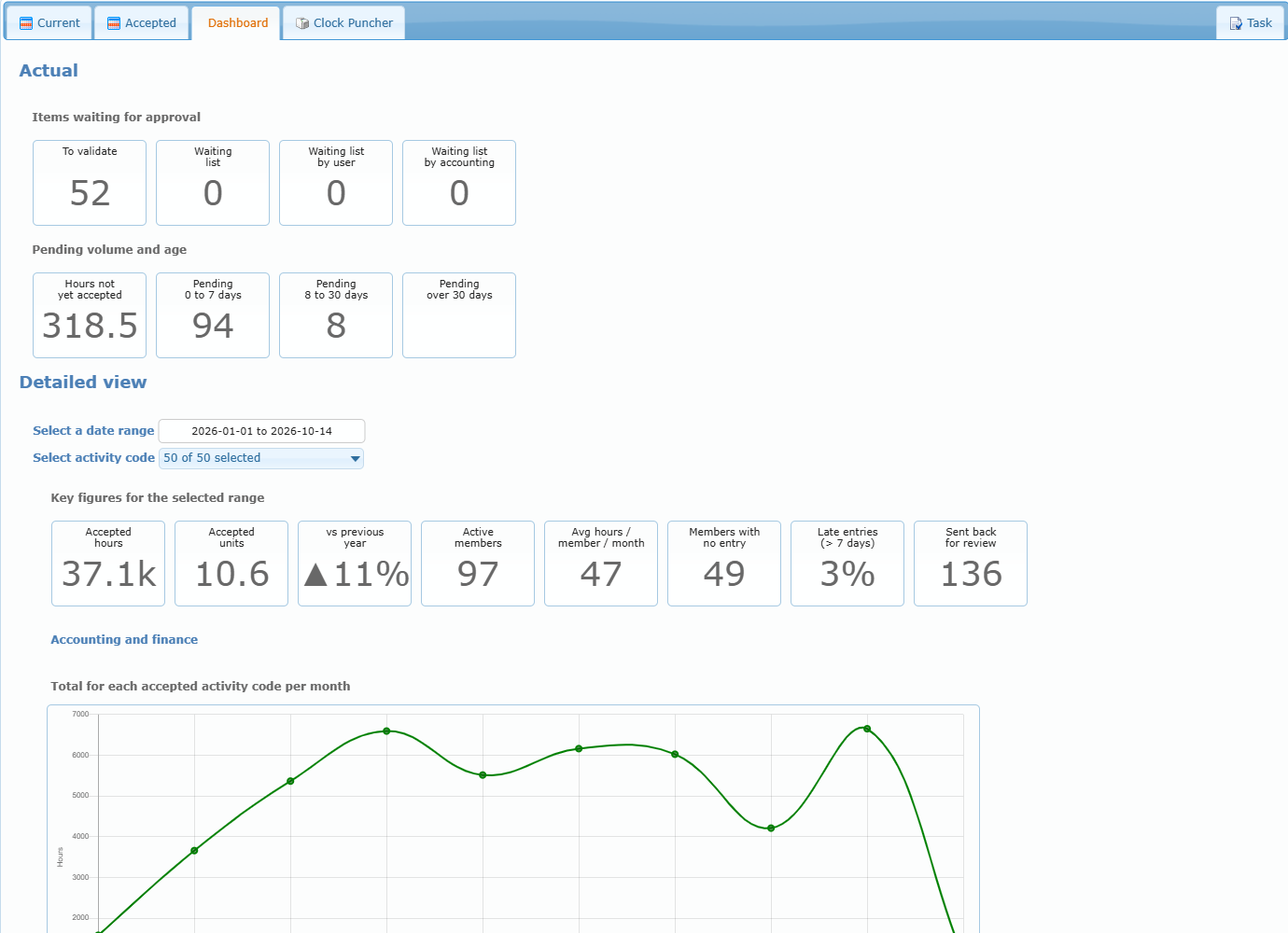The width and height of the screenshot is (1288, 933).
Task: Switch to the Current tab
Action: tap(49, 23)
